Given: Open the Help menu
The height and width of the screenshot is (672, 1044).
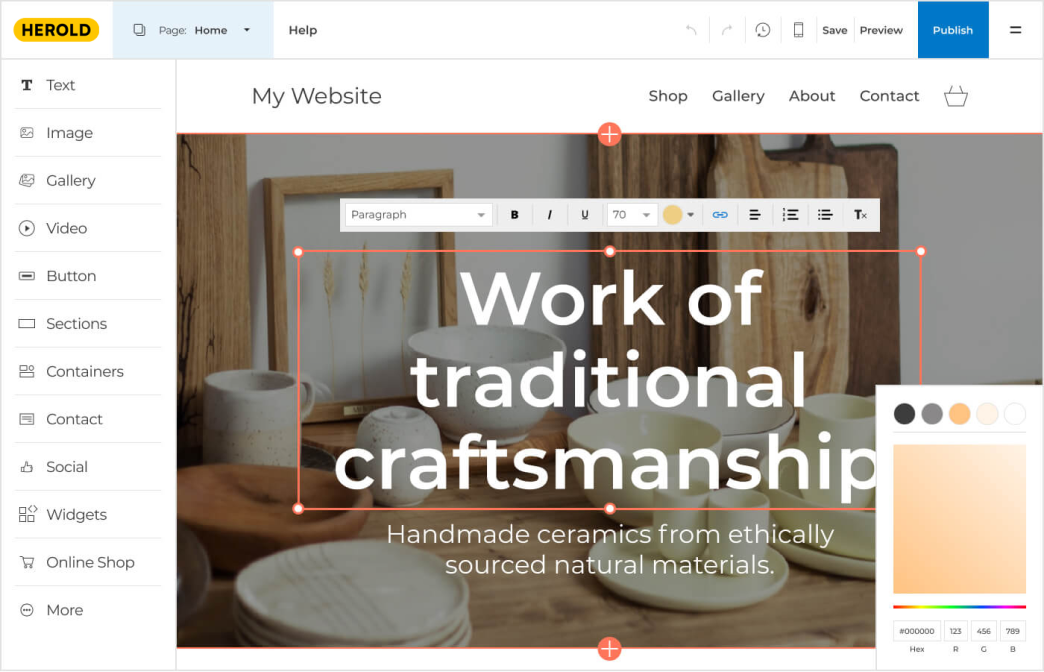Looking at the screenshot, I should pos(303,30).
